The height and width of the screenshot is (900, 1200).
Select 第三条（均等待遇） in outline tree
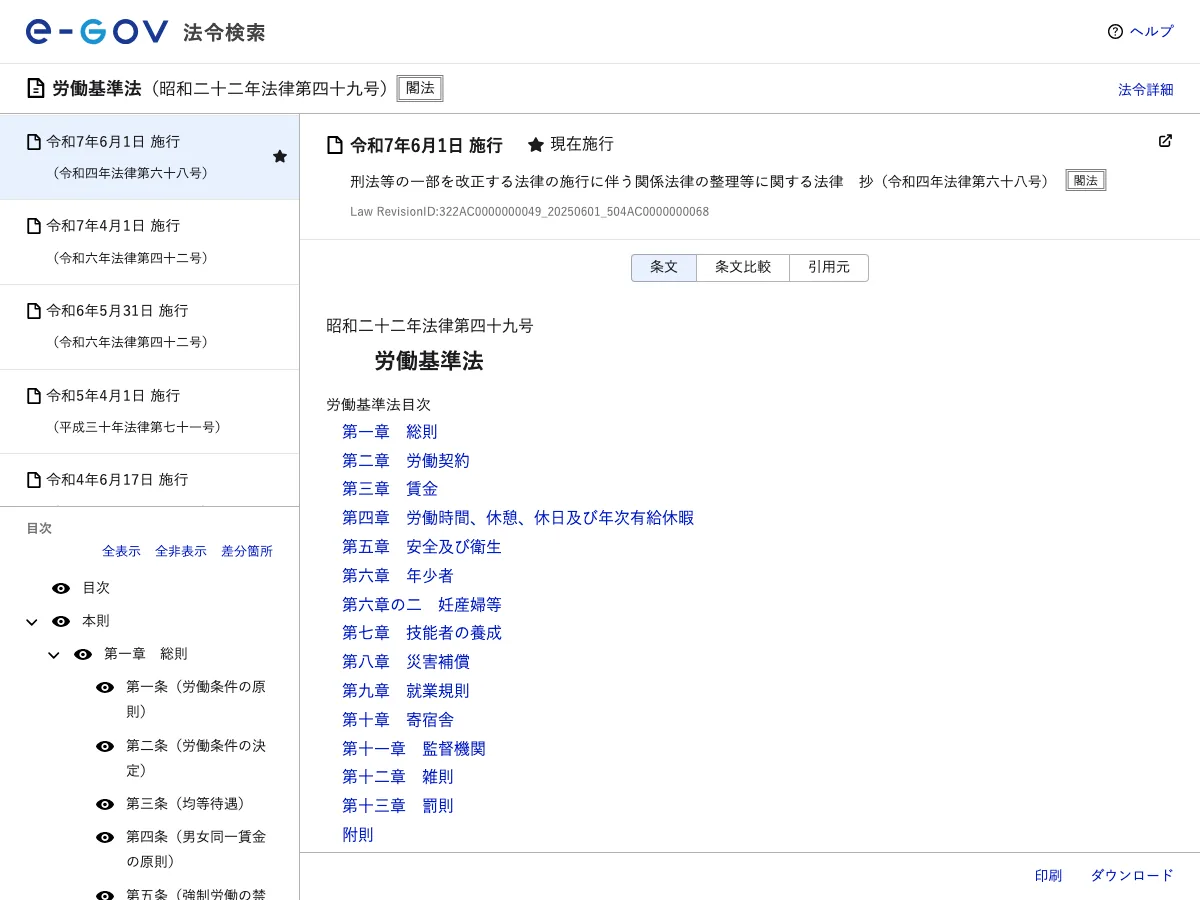pyautogui.click(x=186, y=804)
